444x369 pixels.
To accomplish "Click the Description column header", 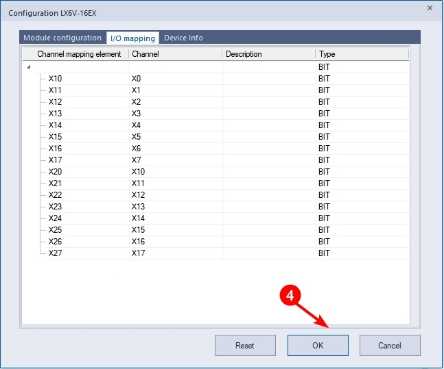I will [269, 54].
